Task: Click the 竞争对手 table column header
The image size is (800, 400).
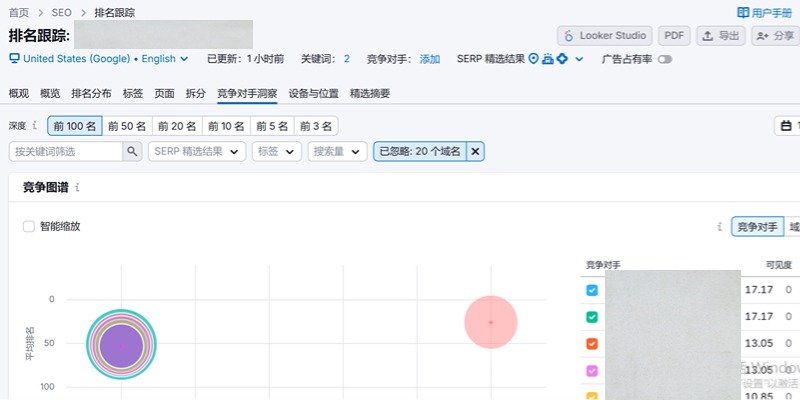Action: (x=603, y=265)
